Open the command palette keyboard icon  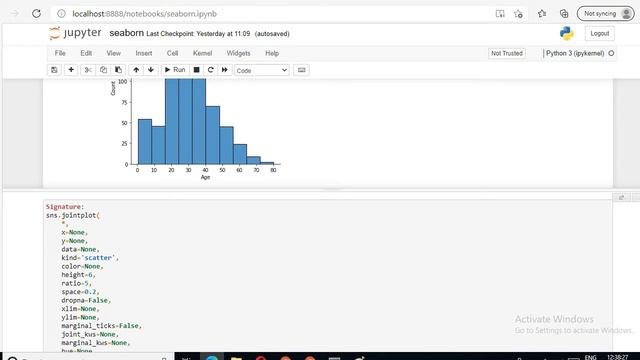pyautogui.click(x=302, y=70)
